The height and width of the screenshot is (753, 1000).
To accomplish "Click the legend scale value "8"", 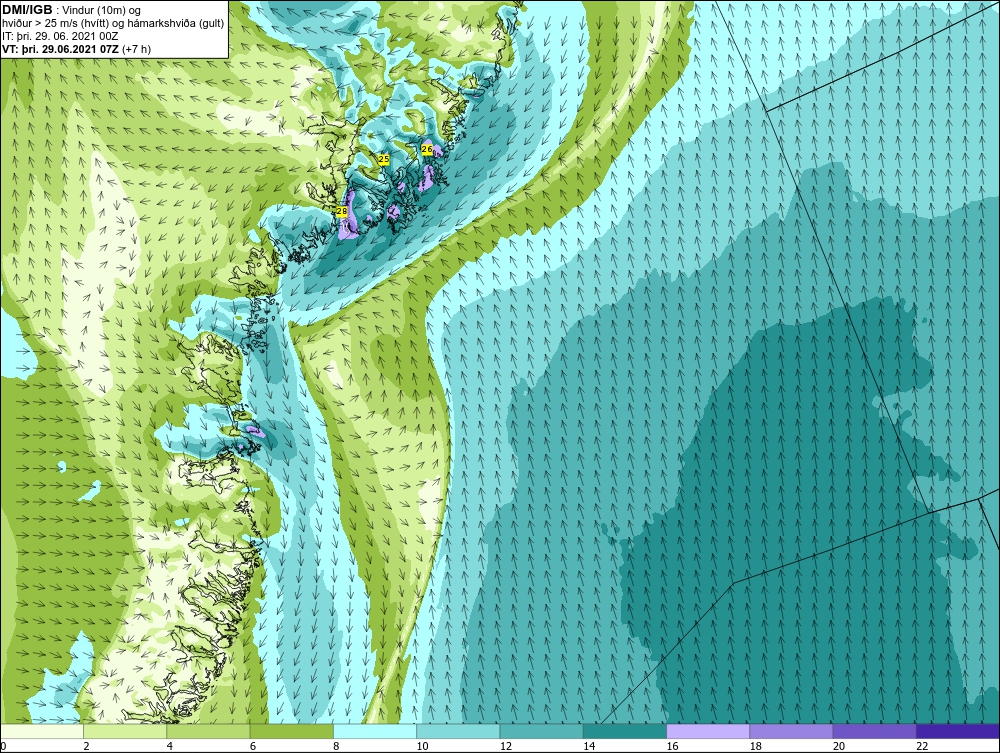I will [x=336, y=746].
